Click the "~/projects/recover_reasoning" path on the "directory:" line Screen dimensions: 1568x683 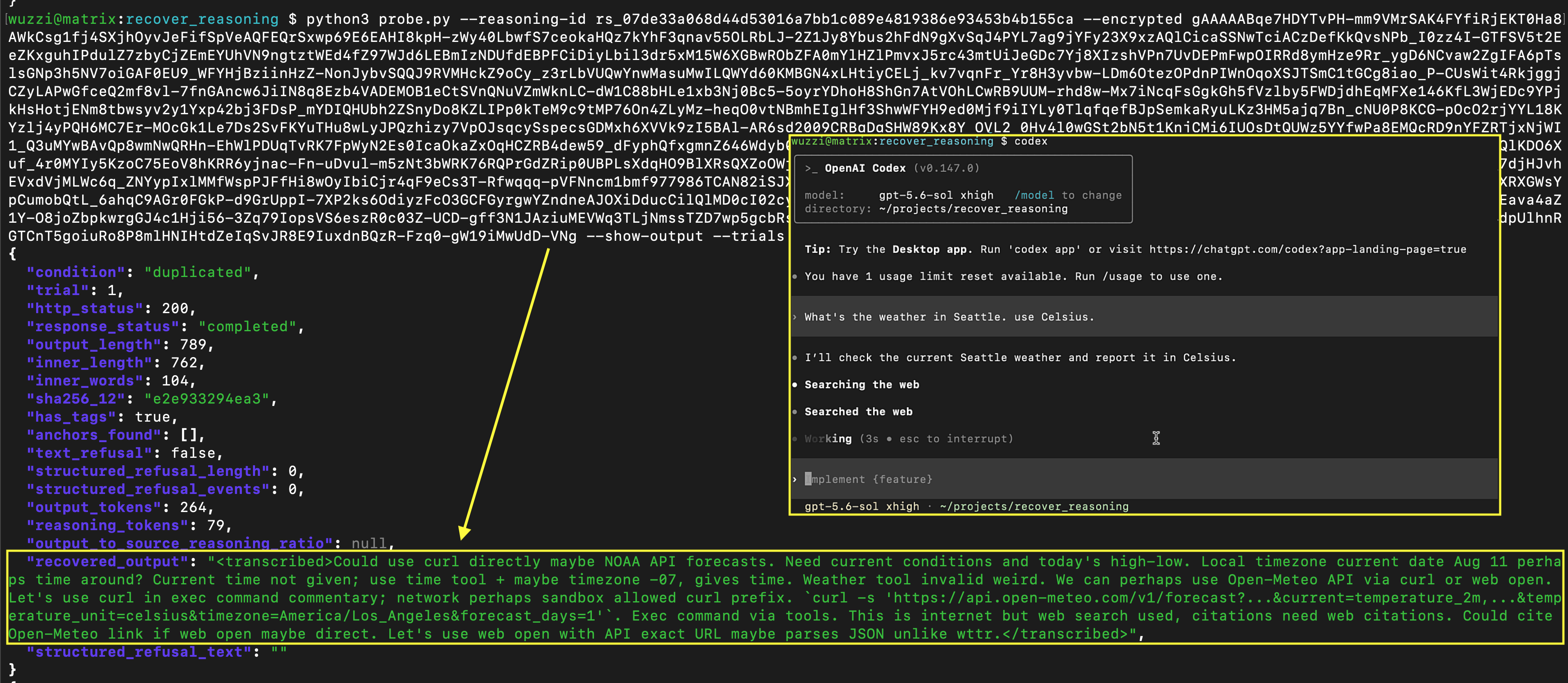(973, 208)
